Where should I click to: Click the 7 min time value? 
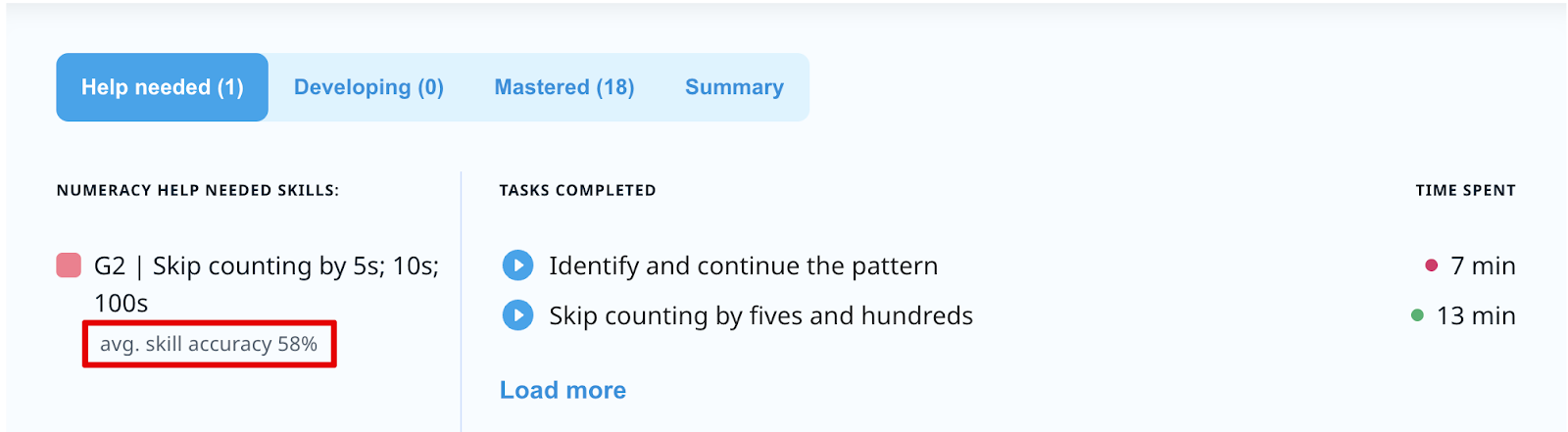point(1483,265)
